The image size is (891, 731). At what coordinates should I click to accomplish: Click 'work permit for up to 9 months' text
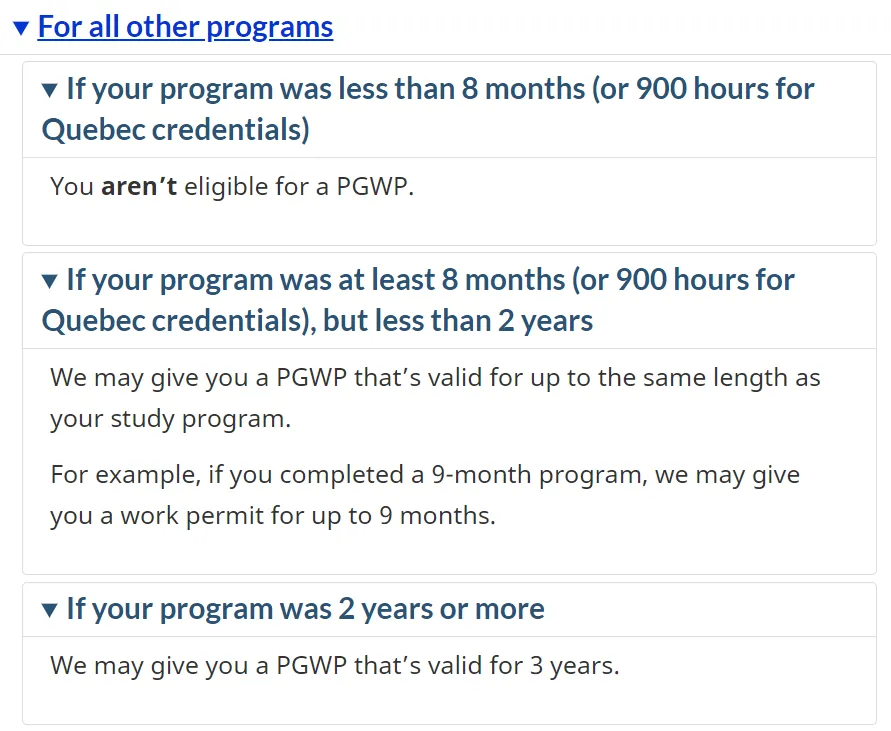pyautogui.click(x=307, y=516)
